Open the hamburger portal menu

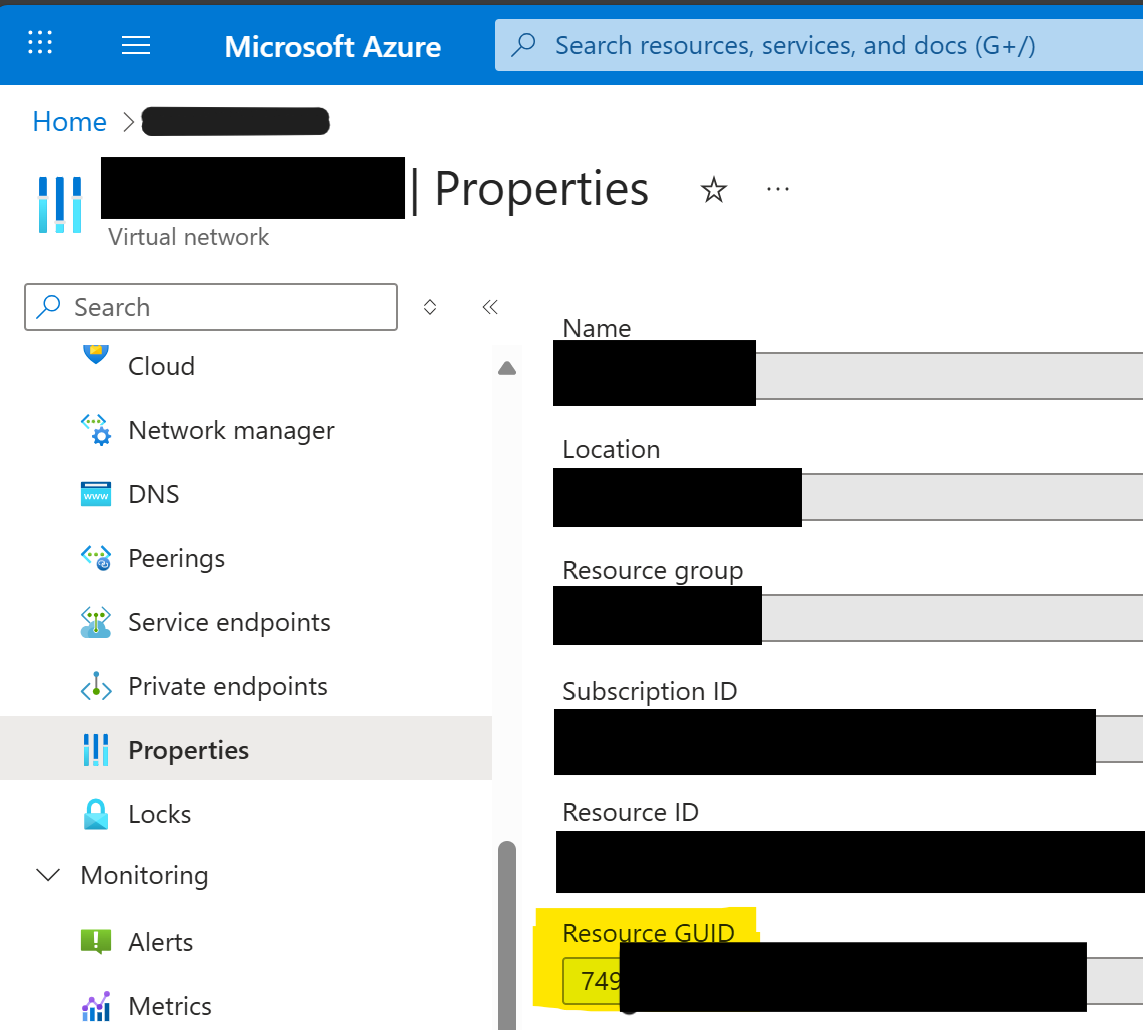(136, 44)
